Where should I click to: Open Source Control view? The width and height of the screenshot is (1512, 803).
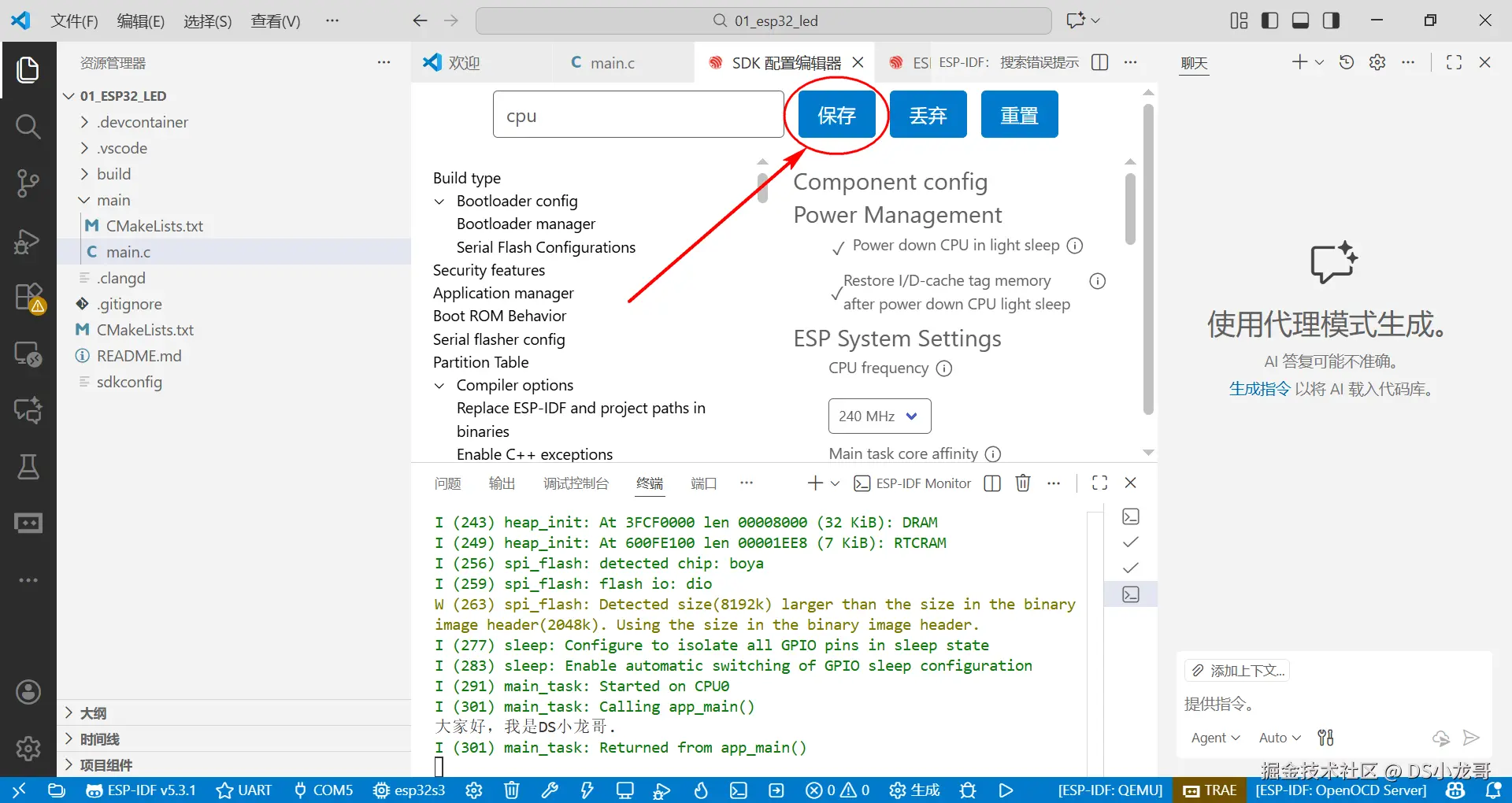(28, 183)
